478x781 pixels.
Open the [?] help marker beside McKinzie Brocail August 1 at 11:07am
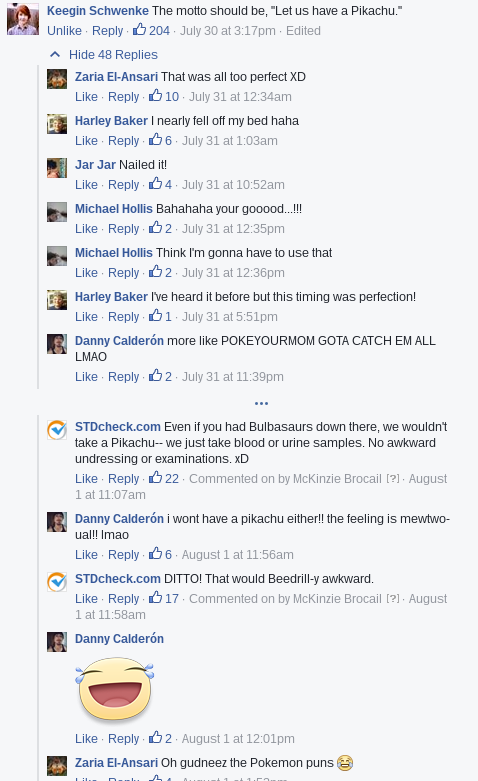point(393,479)
